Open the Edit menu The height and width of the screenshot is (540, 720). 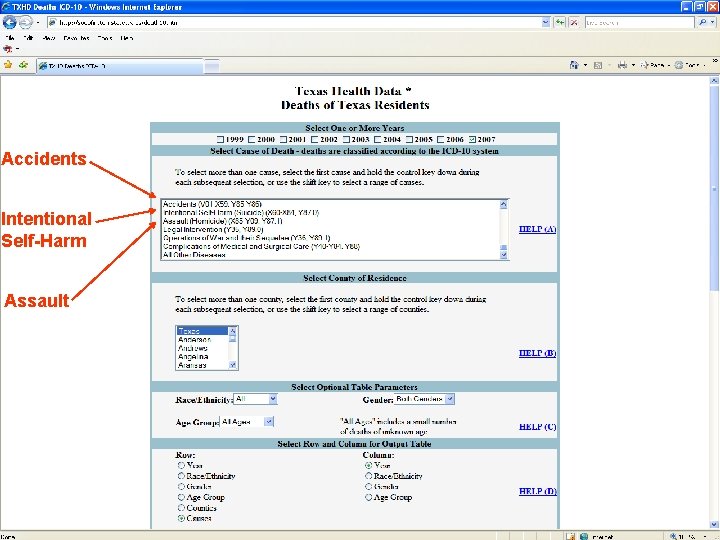(28, 38)
